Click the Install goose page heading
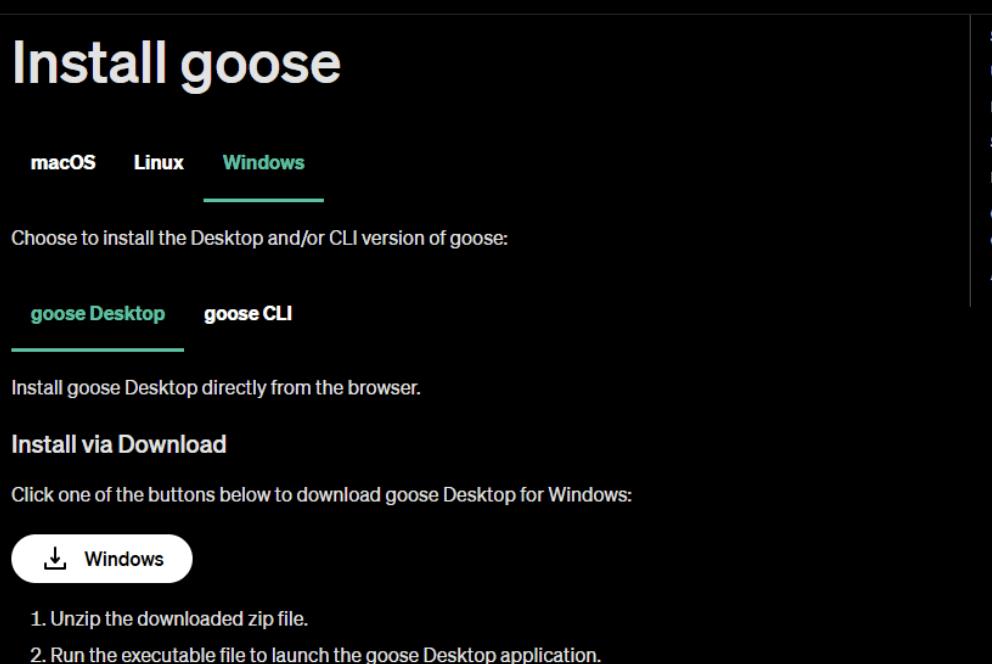This screenshot has width=992, height=664. point(176,62)
